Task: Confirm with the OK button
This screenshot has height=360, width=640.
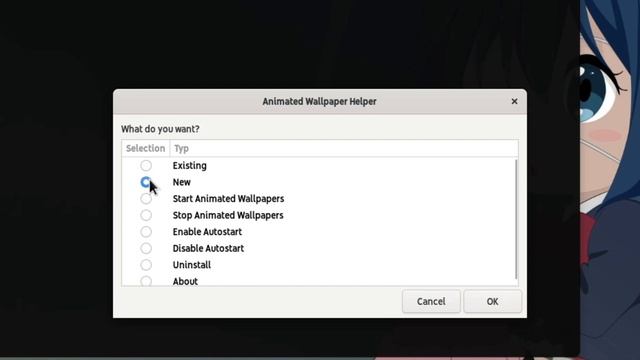Action: point(492,302)
